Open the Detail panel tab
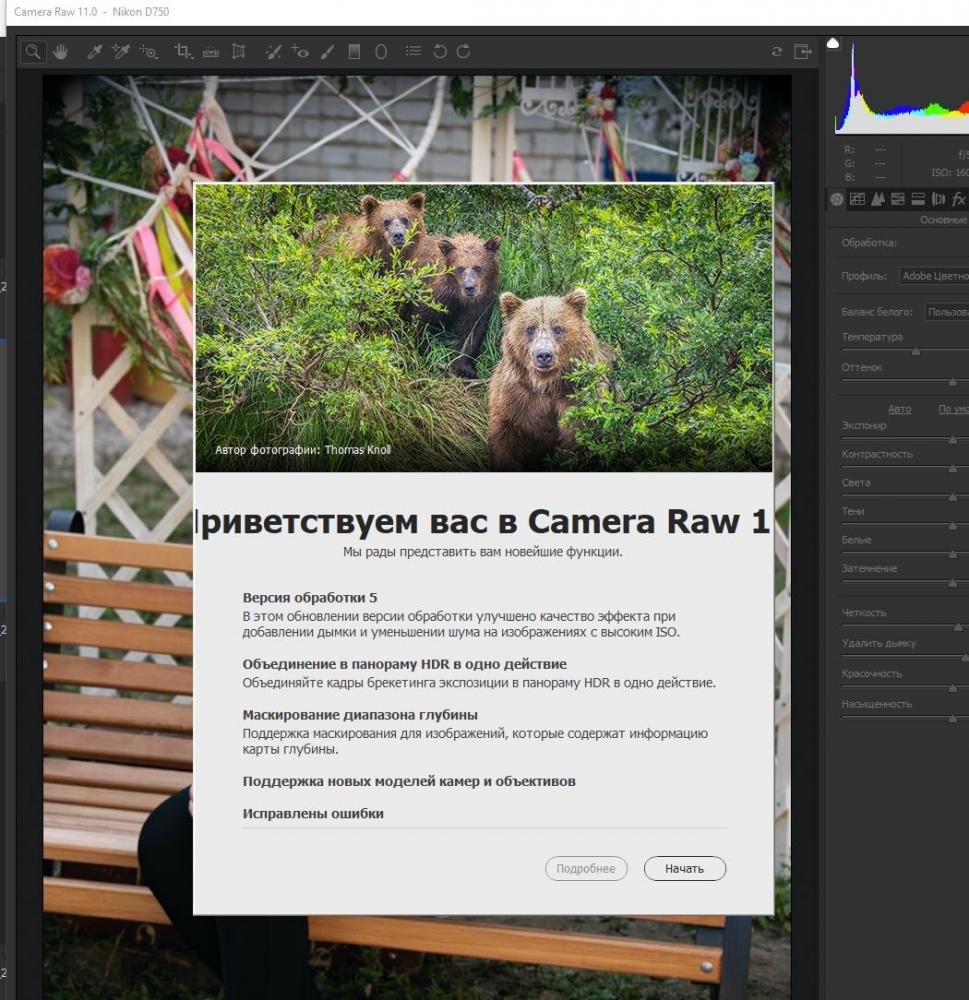 [878, 200]
